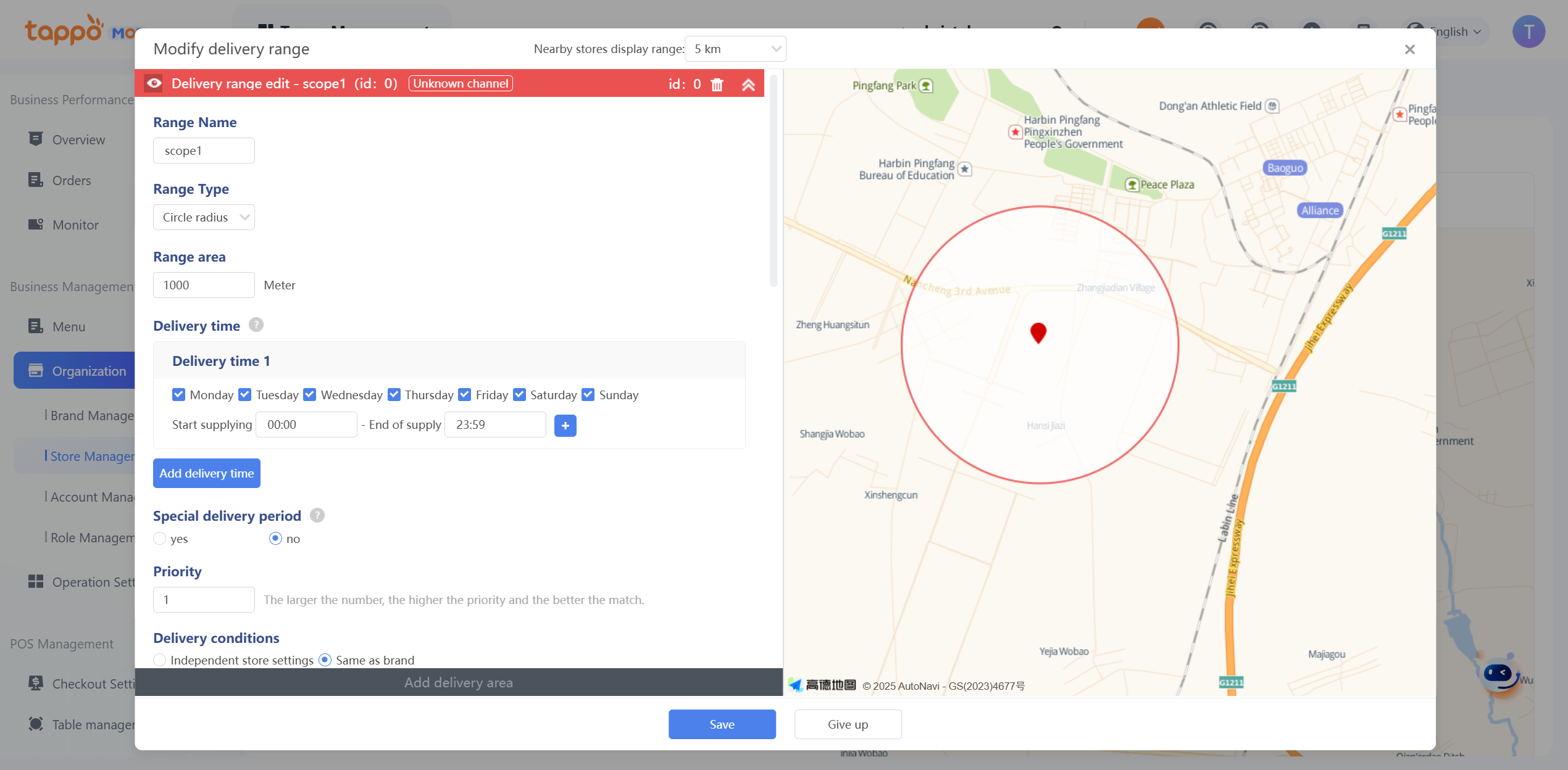Open the Orders menu in sidebar

click(x=71, y=181)
